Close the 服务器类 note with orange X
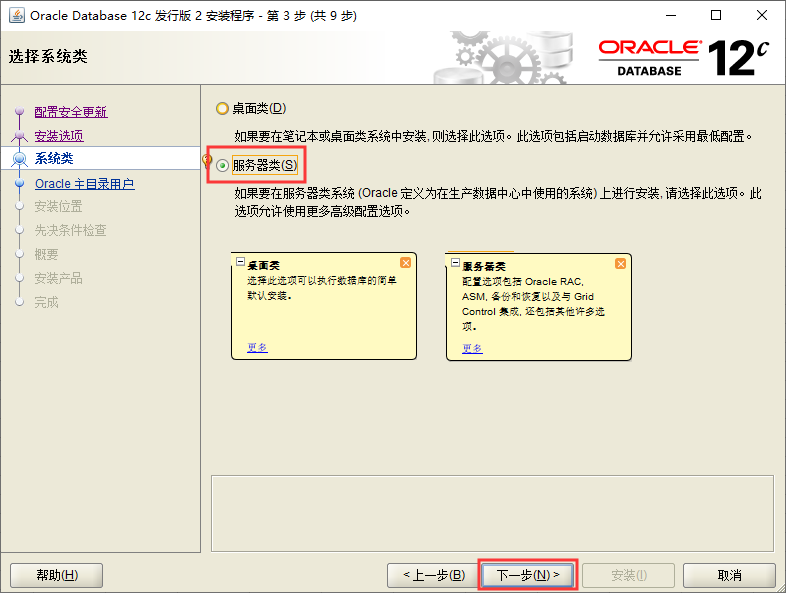 click(621, 263)
